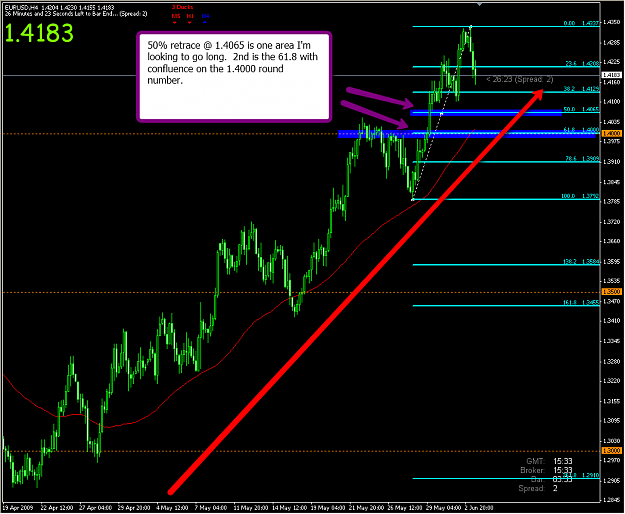
Task: Click the 1.3095 value on price axis
Action: click(612, 421)
